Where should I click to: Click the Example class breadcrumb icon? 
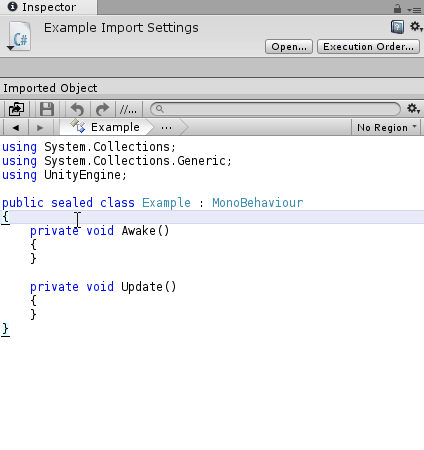[x=78, y=126]
